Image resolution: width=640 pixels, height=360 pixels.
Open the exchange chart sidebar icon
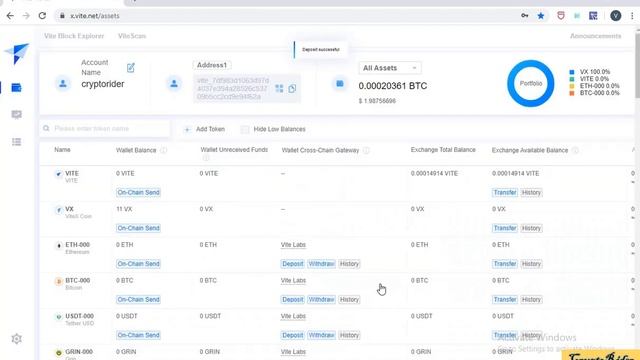coord(16,115)
